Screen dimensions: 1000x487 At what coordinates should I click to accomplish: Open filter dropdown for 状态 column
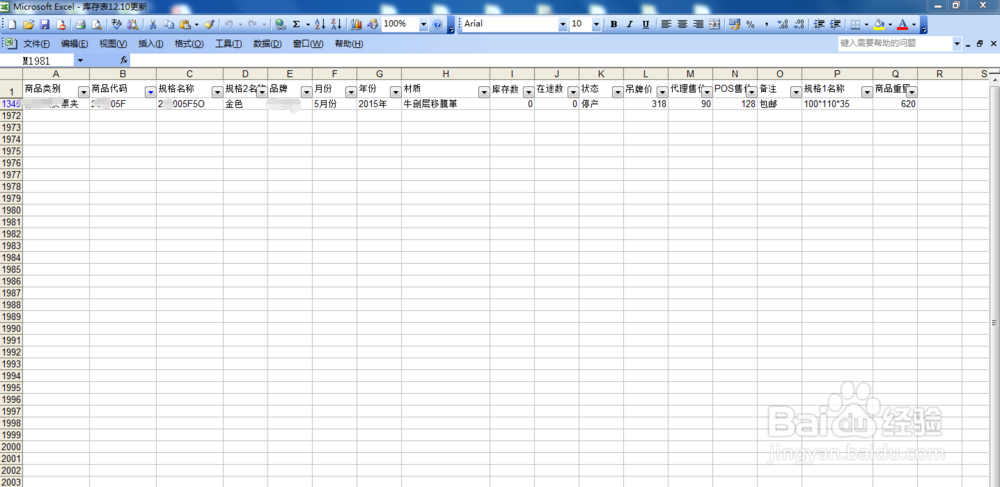point(617,92)
